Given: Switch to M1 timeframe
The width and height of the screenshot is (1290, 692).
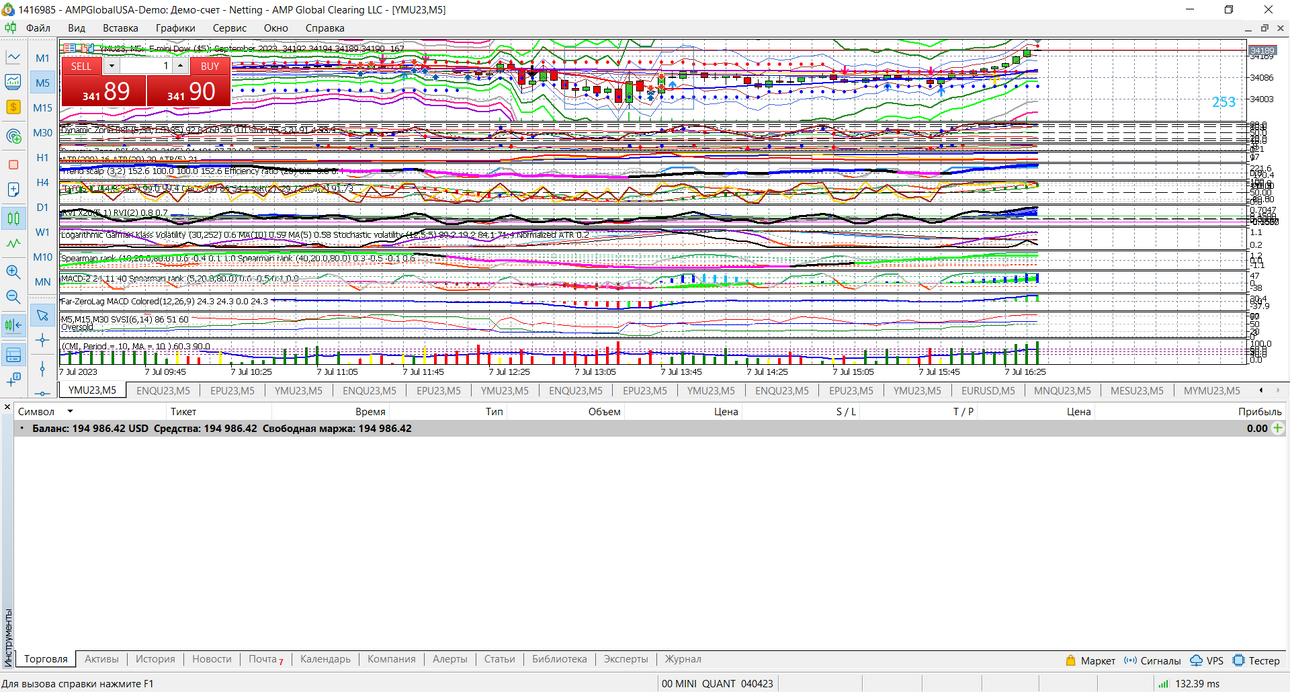Looking at the screenshot, I should 42,58.
